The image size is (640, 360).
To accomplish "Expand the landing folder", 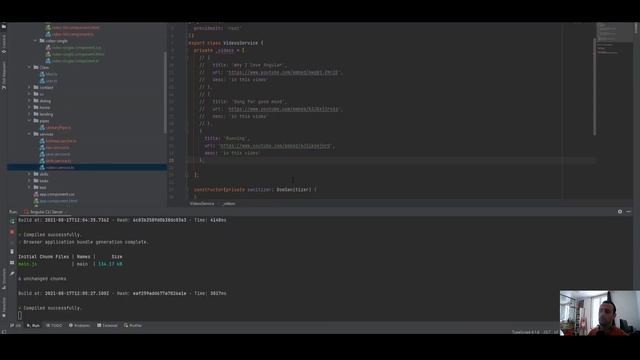I will tap(29, 114).
